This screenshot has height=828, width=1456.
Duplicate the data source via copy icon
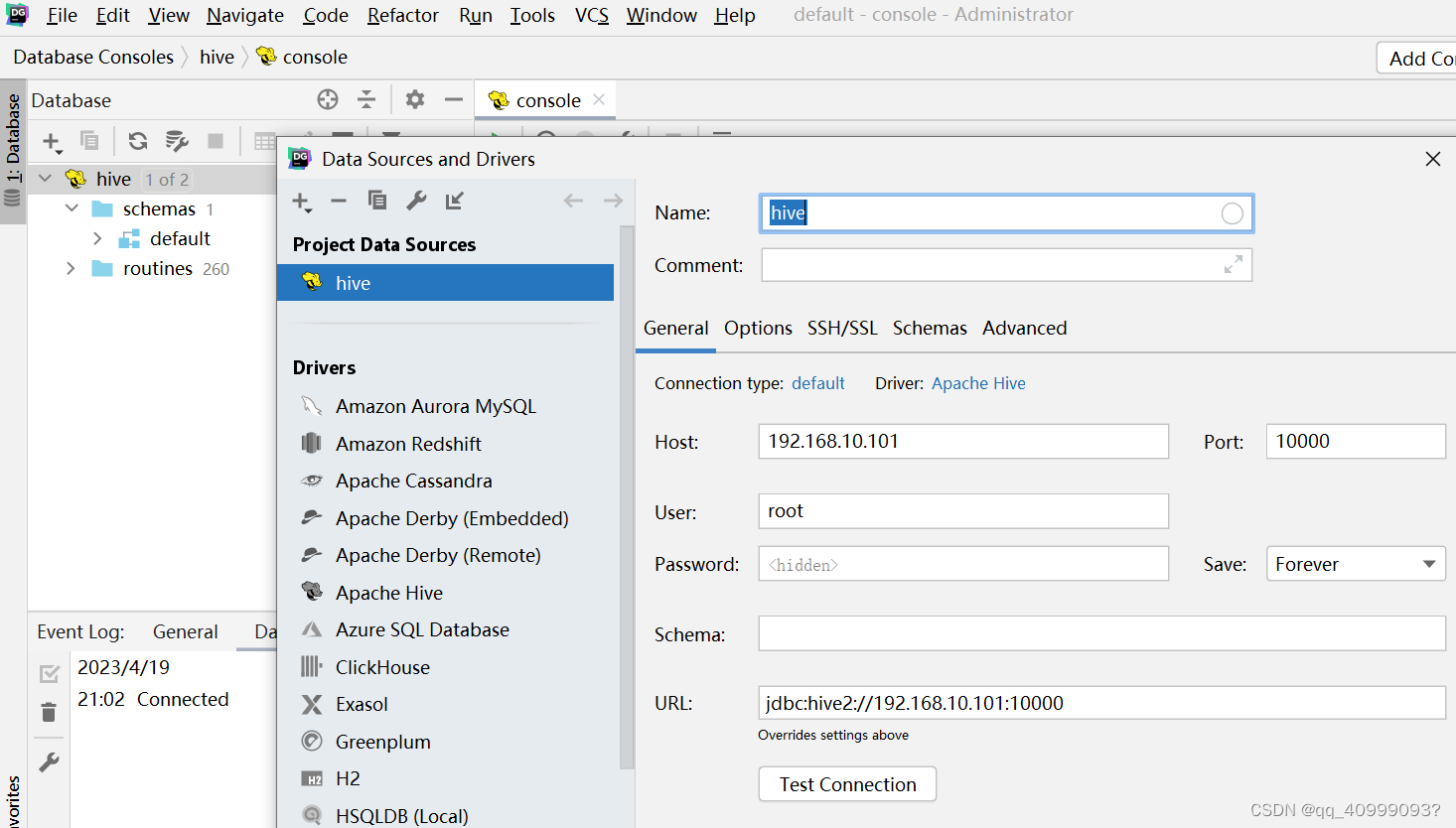pyautogui.click(x=377, y=201)
